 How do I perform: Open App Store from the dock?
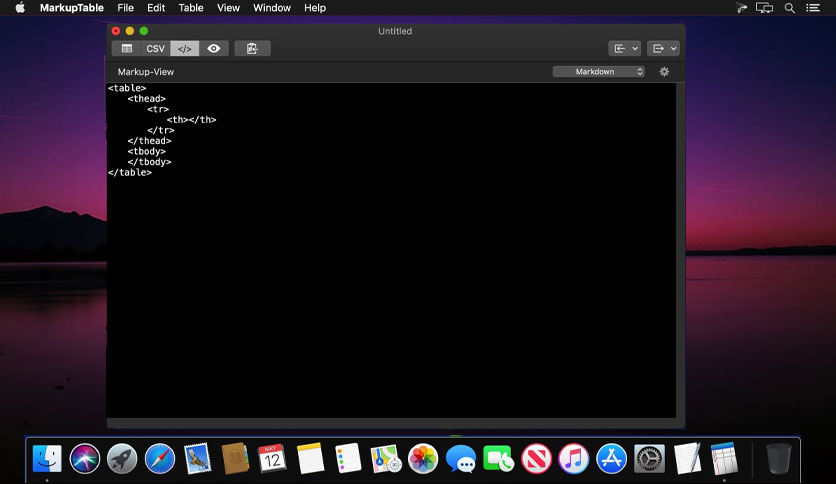coord(611,458)
